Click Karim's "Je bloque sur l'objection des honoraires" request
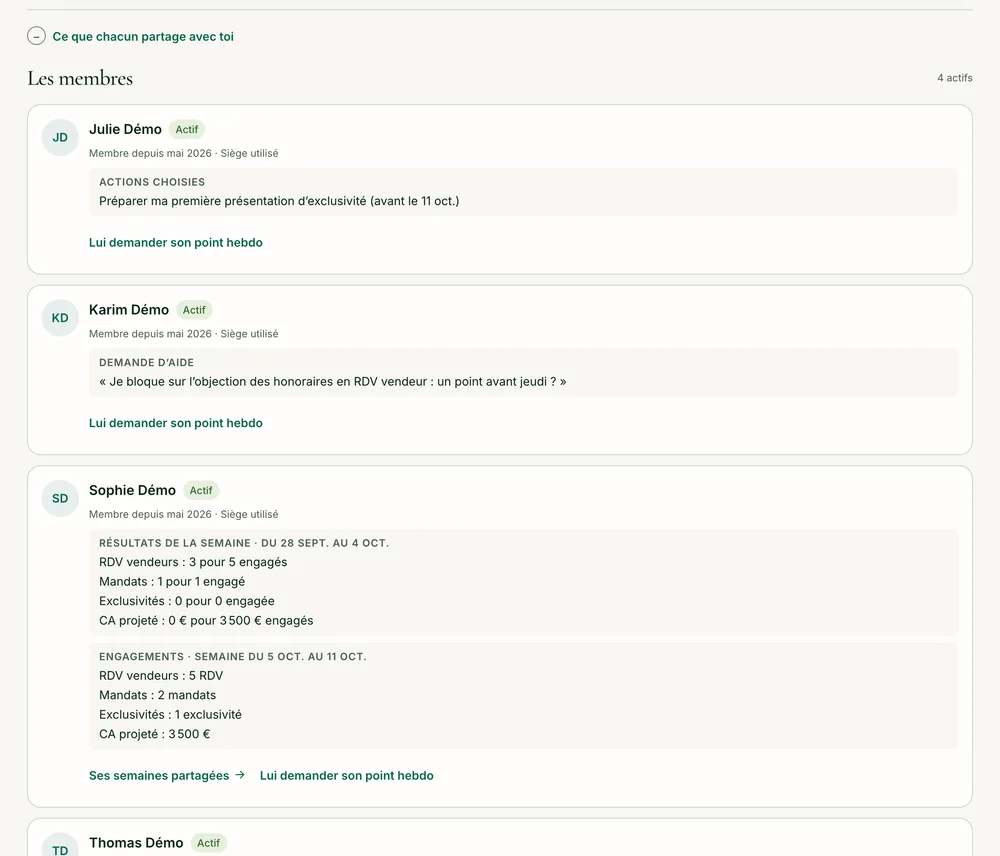The width and height of the screenshot is (1000, 856). [x=332, y=381]
